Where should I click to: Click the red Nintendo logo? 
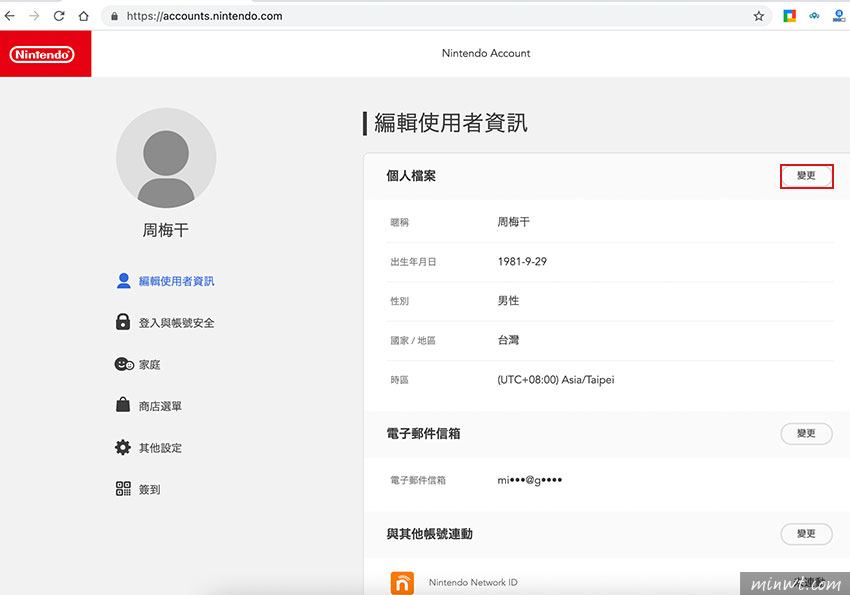[x=46, y=54]
